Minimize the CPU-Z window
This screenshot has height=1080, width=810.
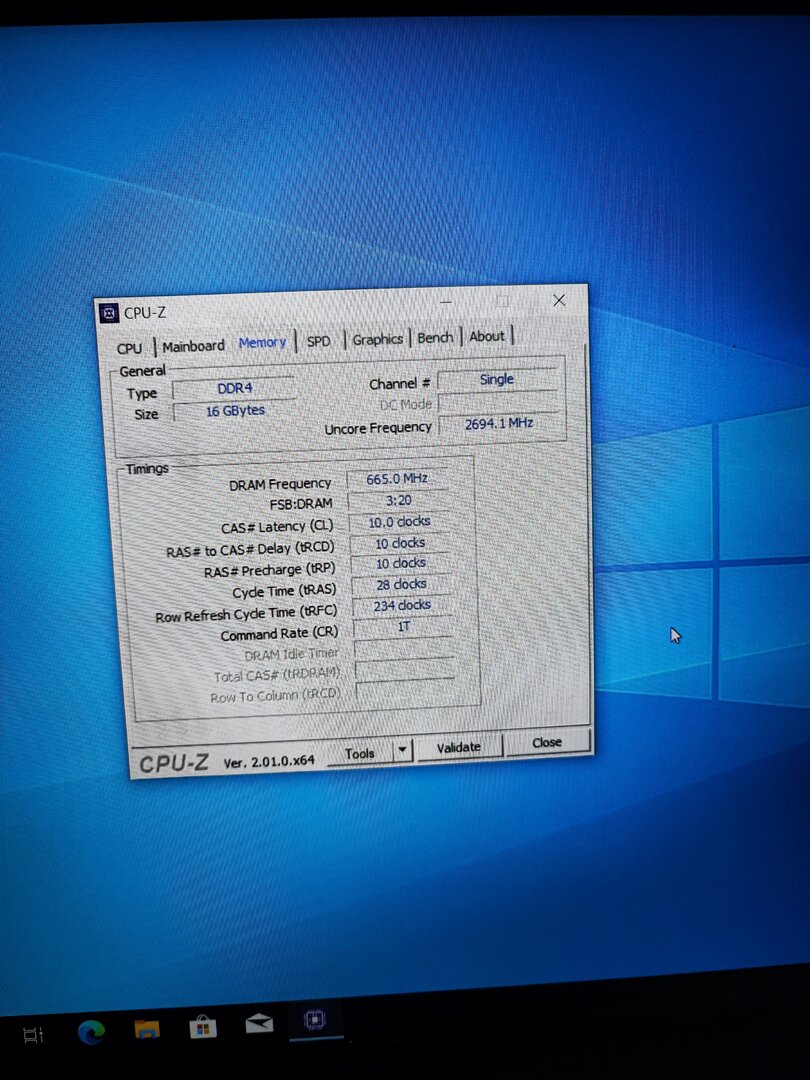pyautogui.click(x=446, y=302)
